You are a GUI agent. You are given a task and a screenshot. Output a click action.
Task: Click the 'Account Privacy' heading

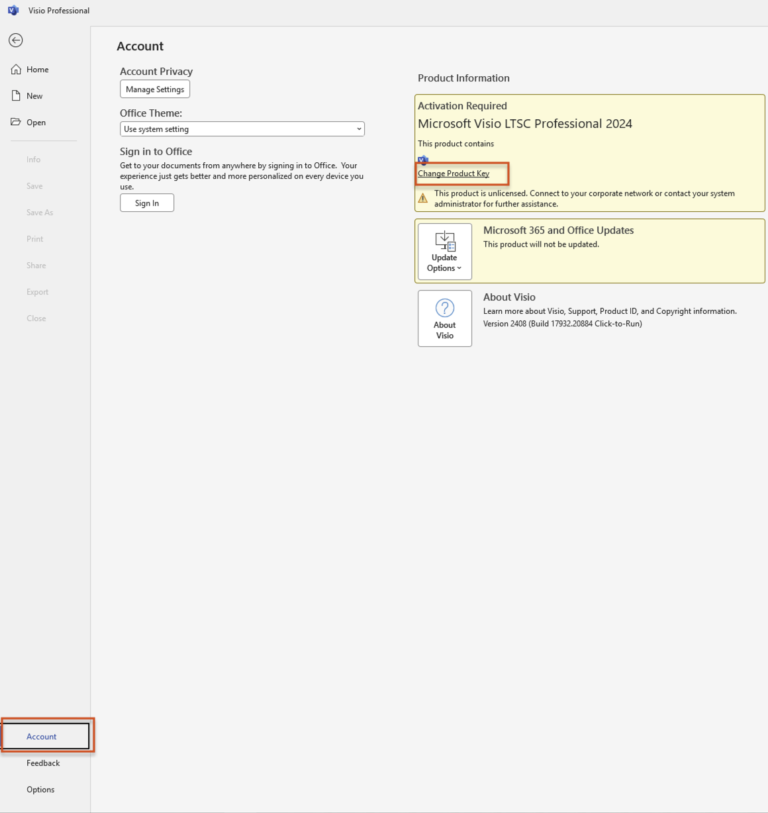(156, 72)
